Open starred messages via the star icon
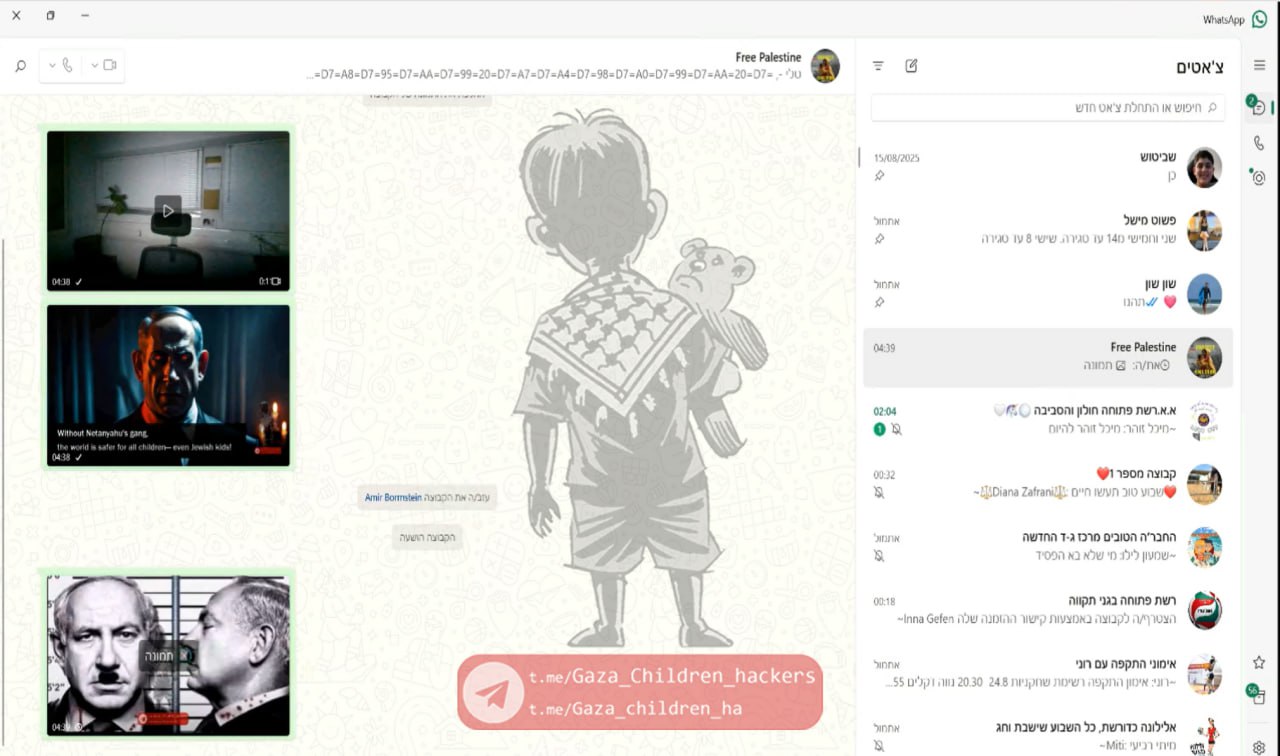Screen dimensions: 1280x756 click(1258, 662)
